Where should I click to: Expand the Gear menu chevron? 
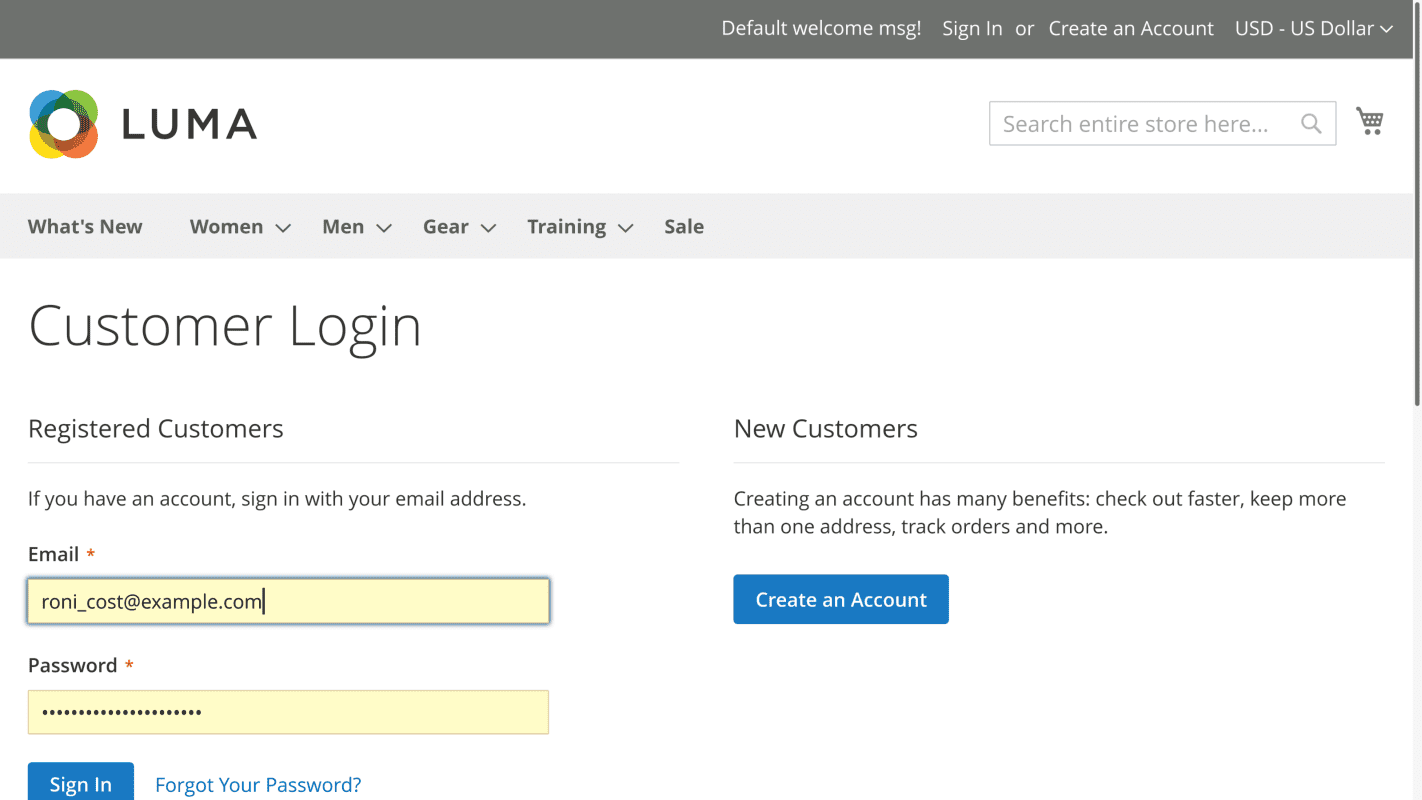point(488,228)
